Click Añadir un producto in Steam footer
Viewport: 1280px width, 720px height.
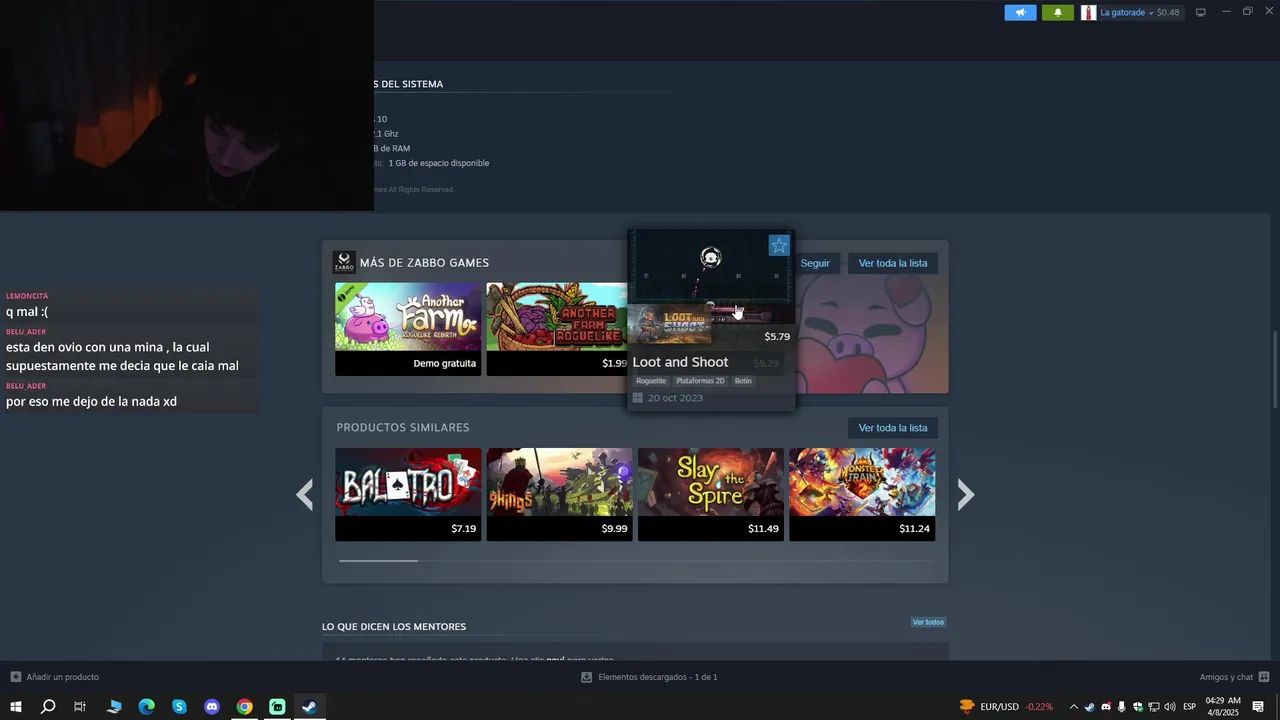55,677
